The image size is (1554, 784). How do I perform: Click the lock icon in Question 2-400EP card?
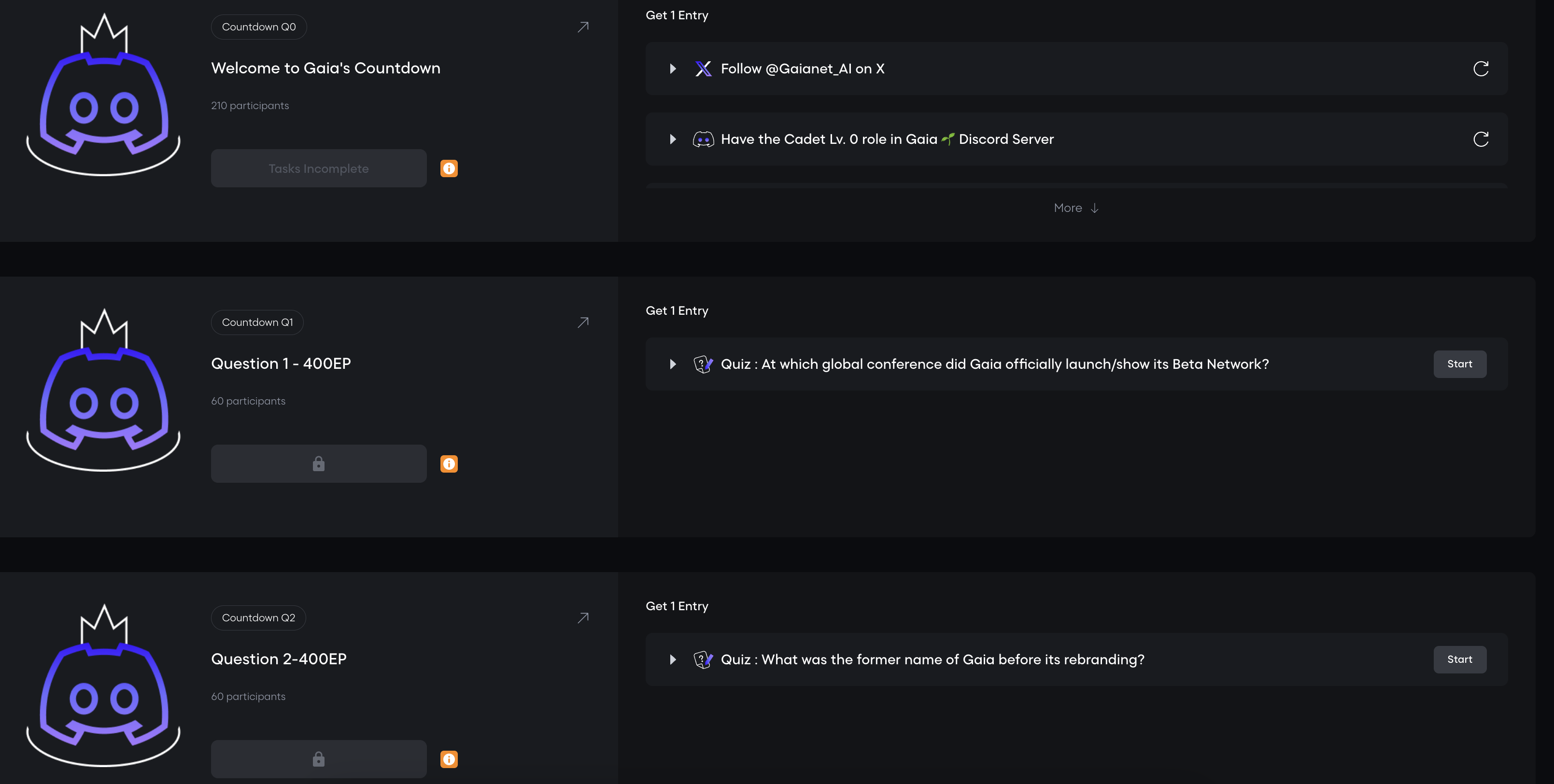click(319, 759)
